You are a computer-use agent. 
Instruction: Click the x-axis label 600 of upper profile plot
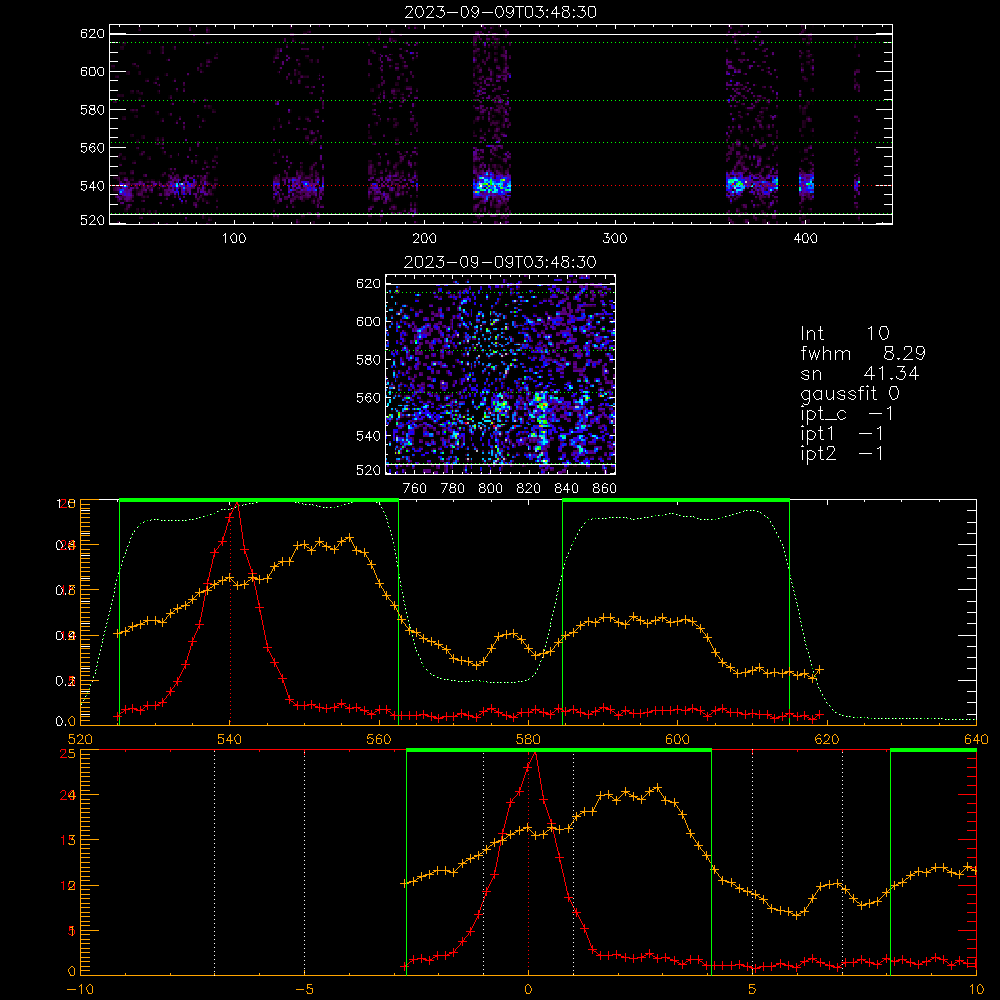[x=677, y=739]
